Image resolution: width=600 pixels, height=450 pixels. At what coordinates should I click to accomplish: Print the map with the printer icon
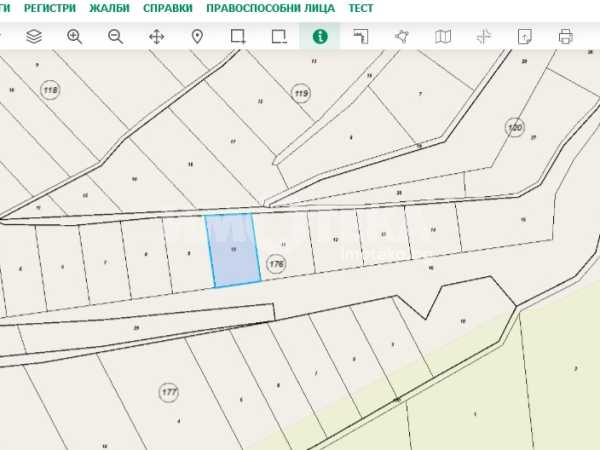pos(566,37)
